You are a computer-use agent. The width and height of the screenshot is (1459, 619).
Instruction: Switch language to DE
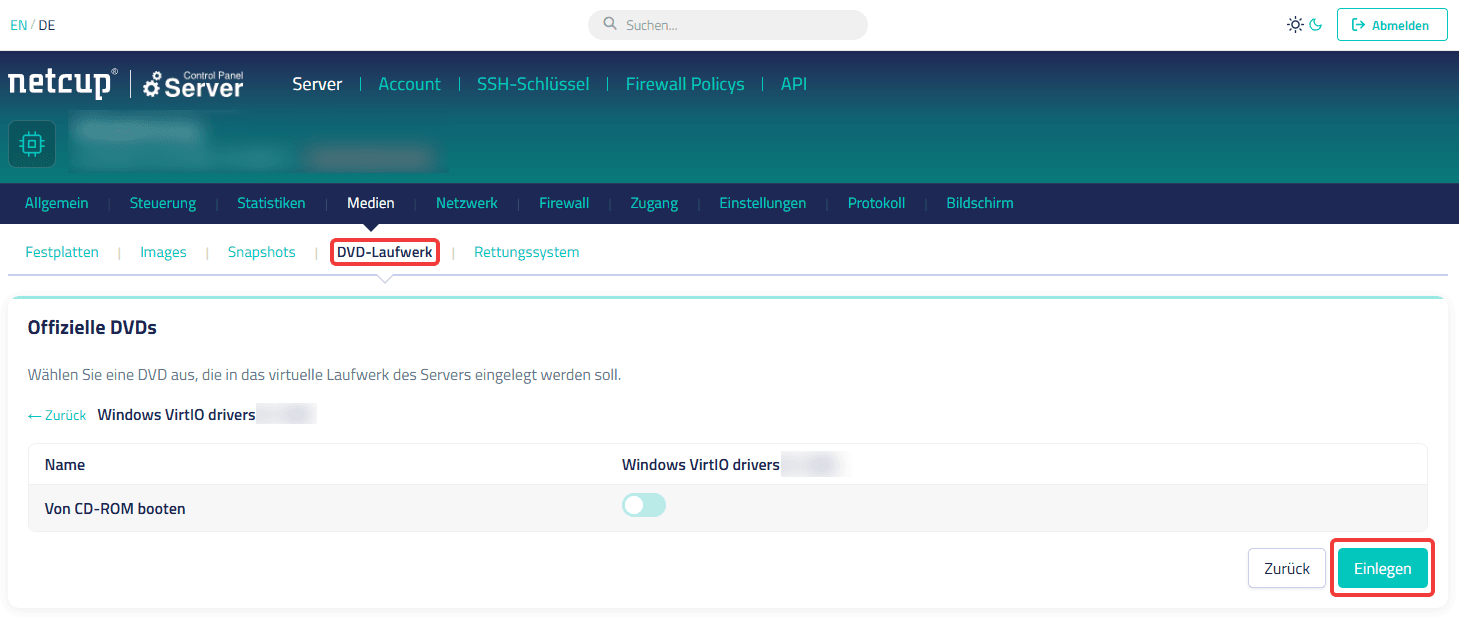coord(47,25)
